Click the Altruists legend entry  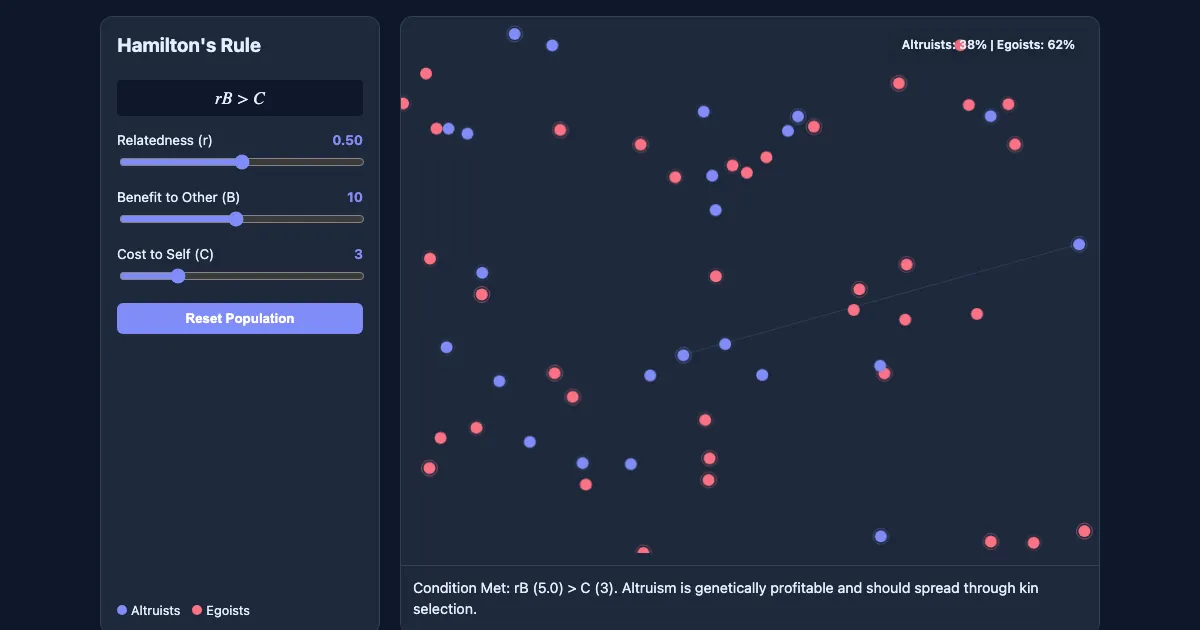tap(149, 610)
